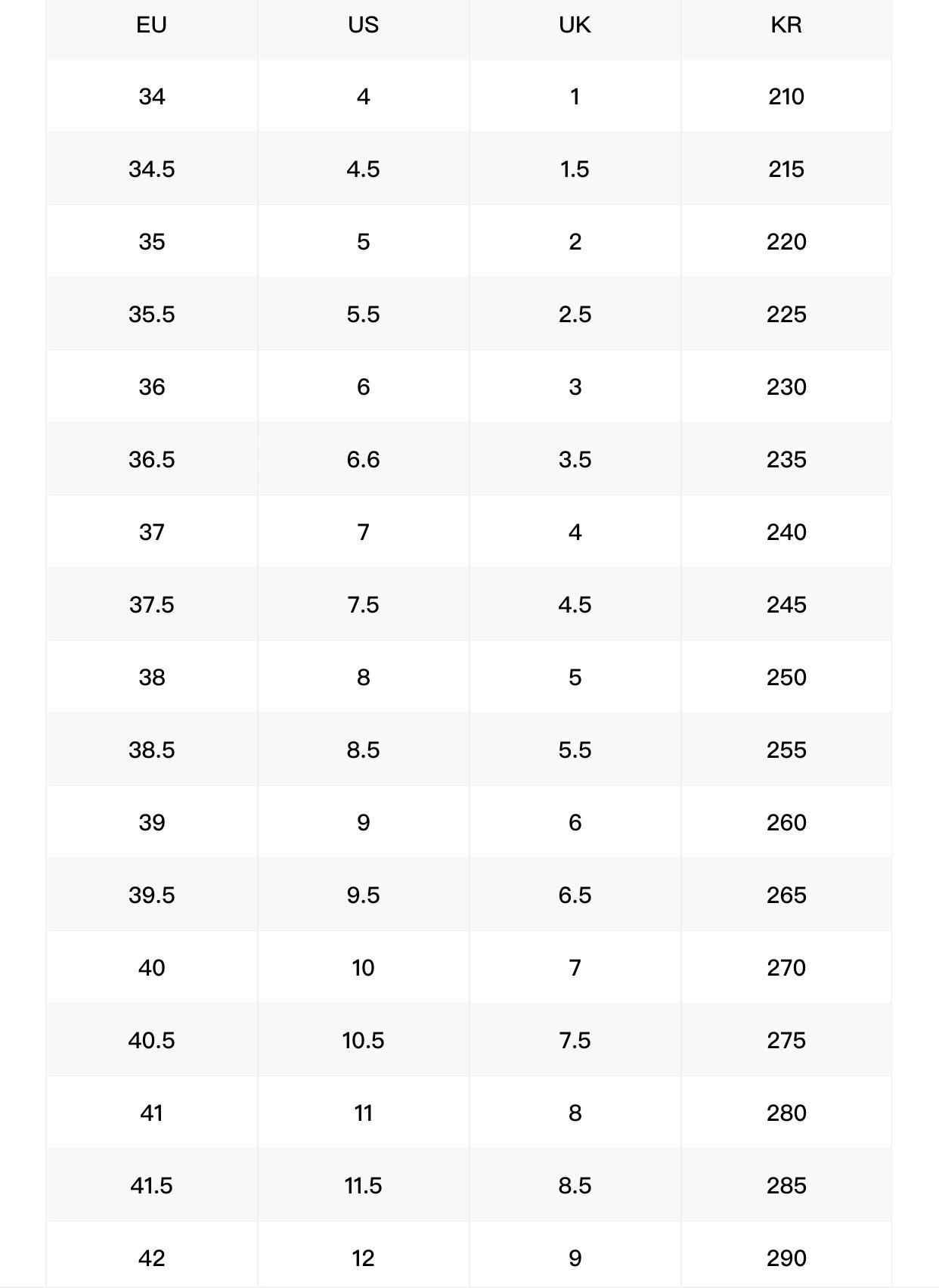
Task: Select the KR 210 cell
Action: (x=786, y=96)
